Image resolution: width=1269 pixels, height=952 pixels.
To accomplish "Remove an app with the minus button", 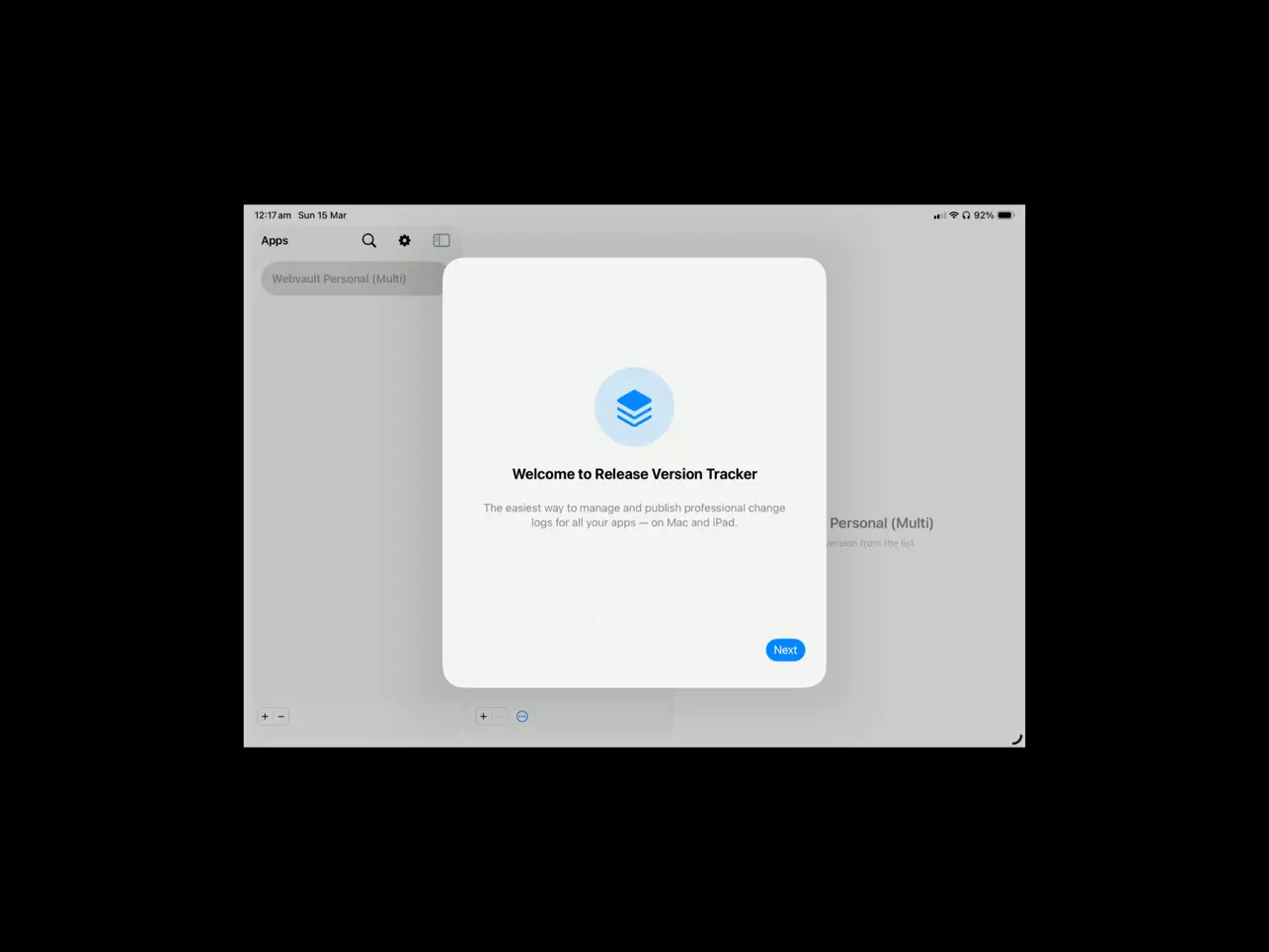I will pyautogui.click(x=280, y=716).
